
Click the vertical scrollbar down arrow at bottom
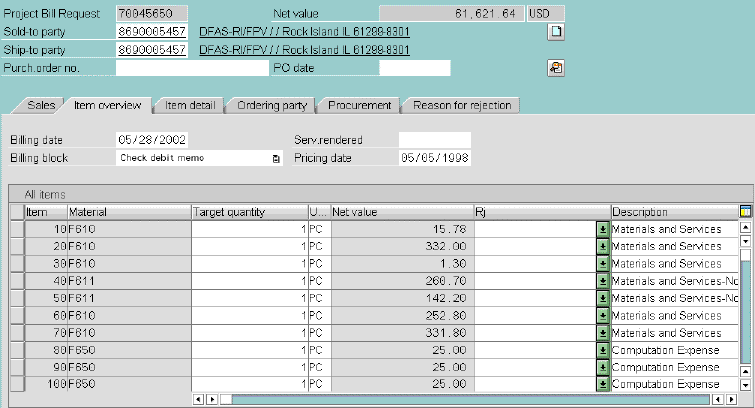pos(745,385)
